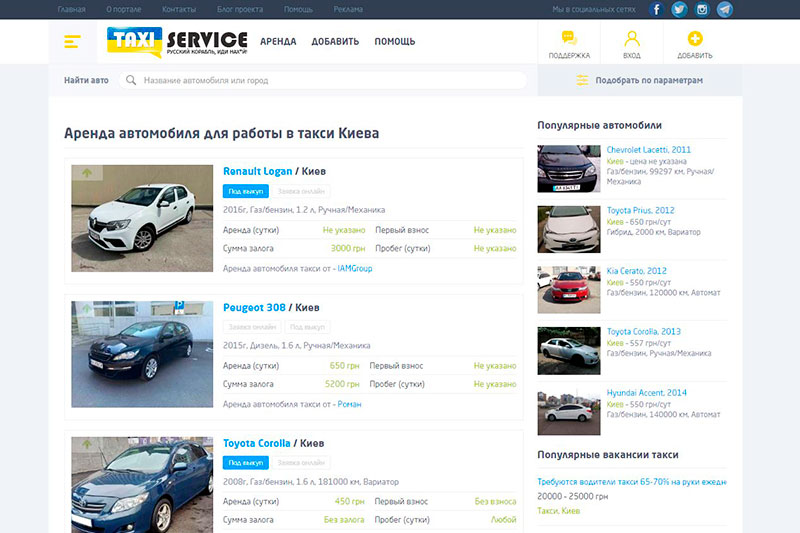Open Контакты in the top bar
Viewport: 800px width, 533px height.
pyautogui.click(x=179, y=9)
